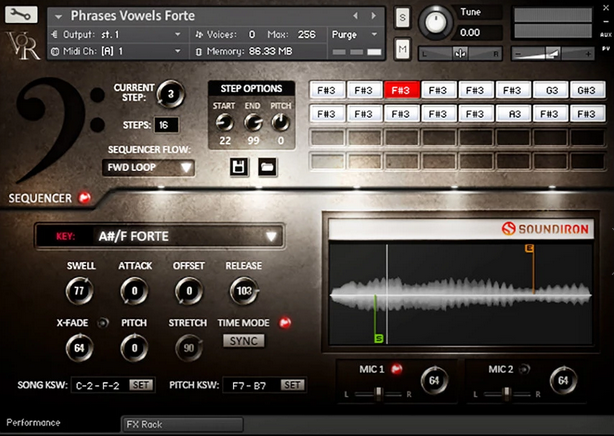Select the A3 sequencer step
Viewport: 614px width, 436px height.
[x=514, y=114]
